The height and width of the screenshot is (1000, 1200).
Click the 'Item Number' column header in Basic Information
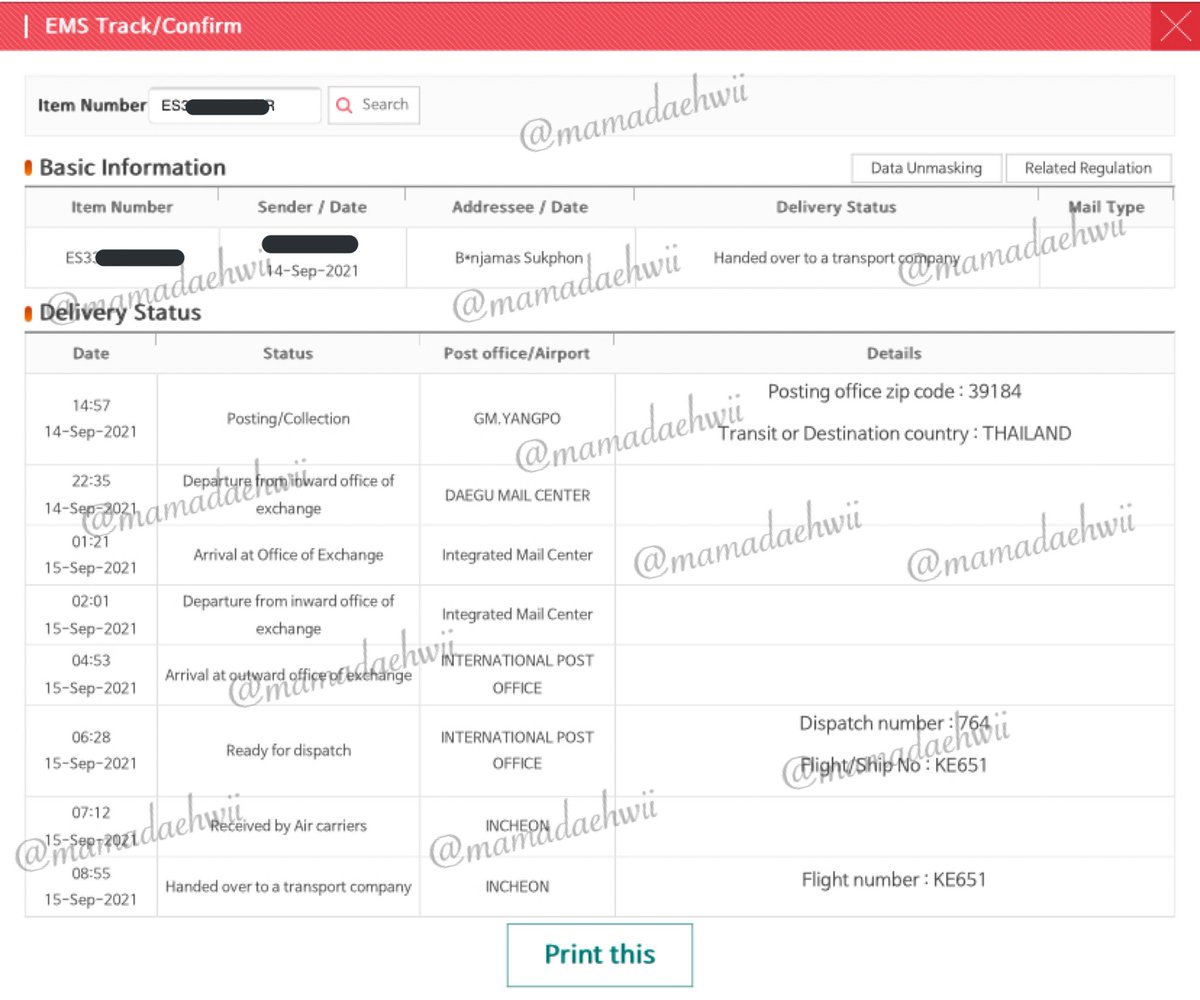tap(122, 208)
